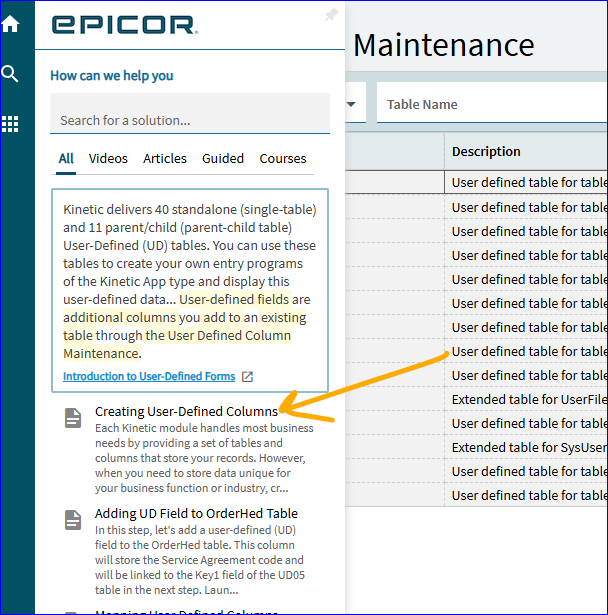The height and width of the screenshot is (615, 608).
Task: Click document icon for Adding UD Field article
Action: [73, 520]
